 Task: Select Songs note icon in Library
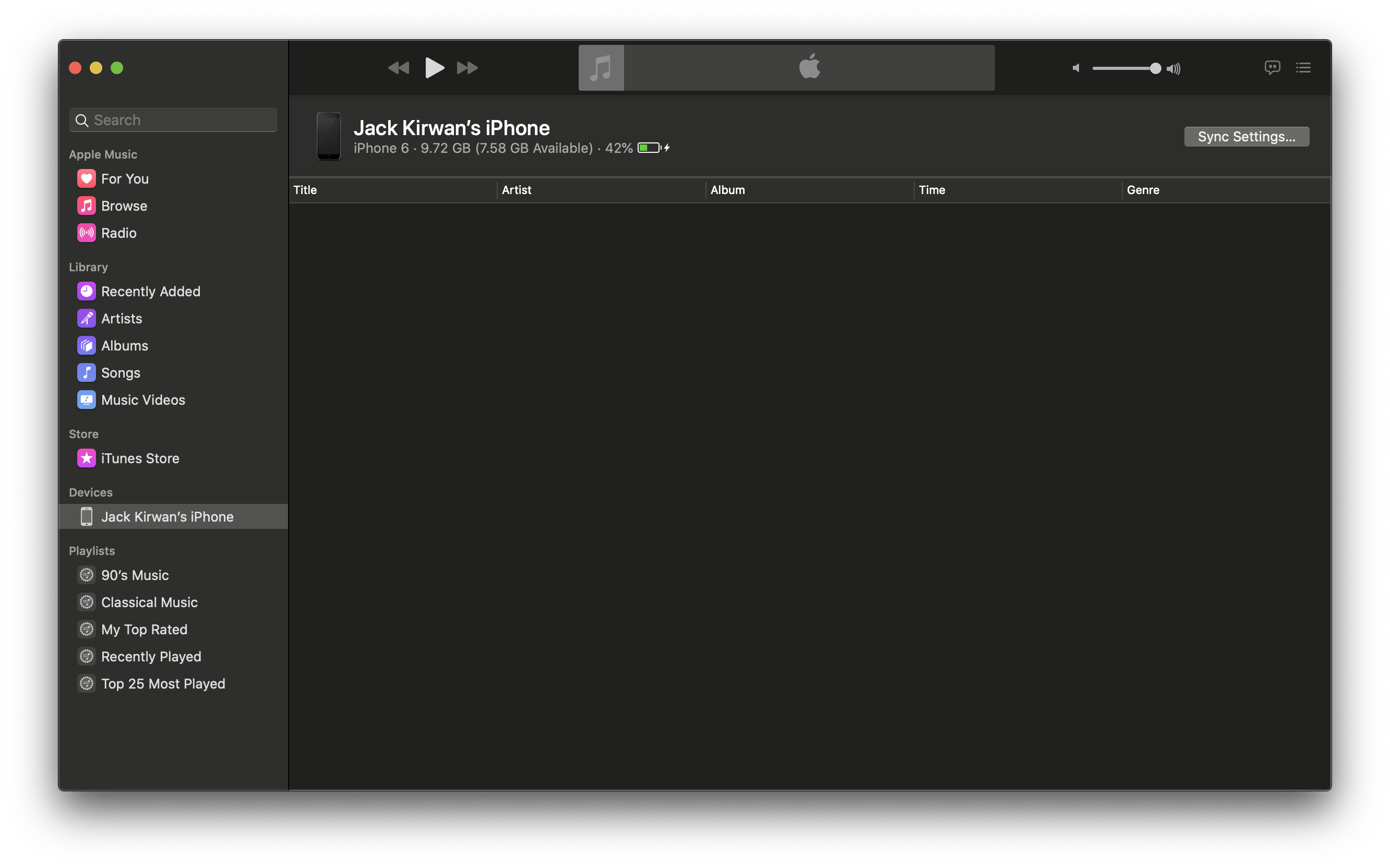point(86,372)
